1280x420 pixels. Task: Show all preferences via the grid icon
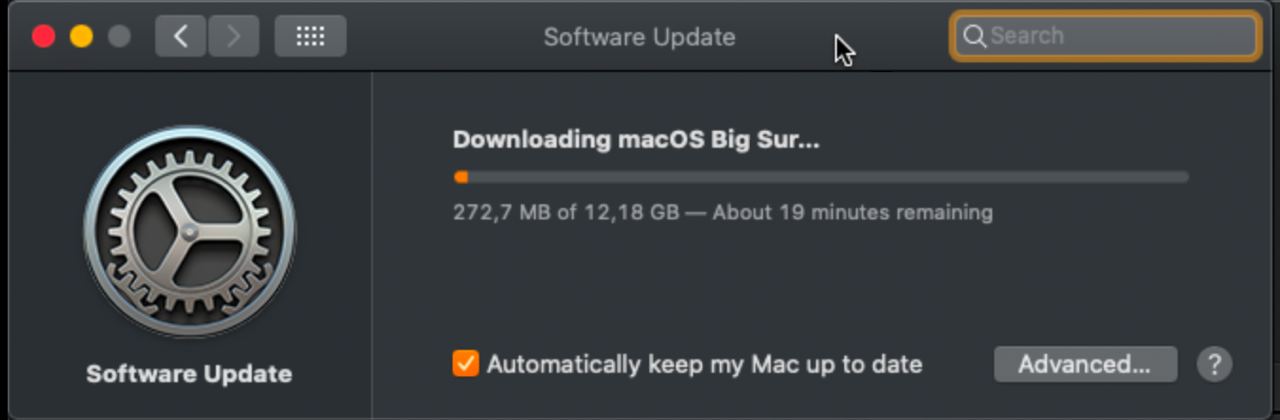pyautogui.click(x=310, y=37)
